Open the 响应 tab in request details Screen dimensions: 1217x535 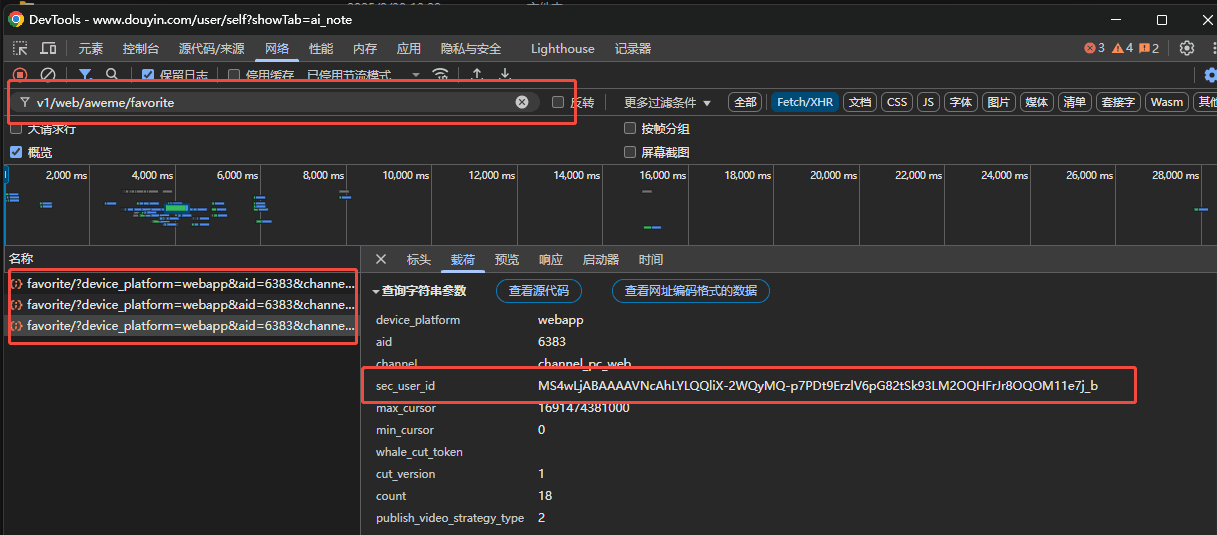pyautogui.click(x=550, y=260)
